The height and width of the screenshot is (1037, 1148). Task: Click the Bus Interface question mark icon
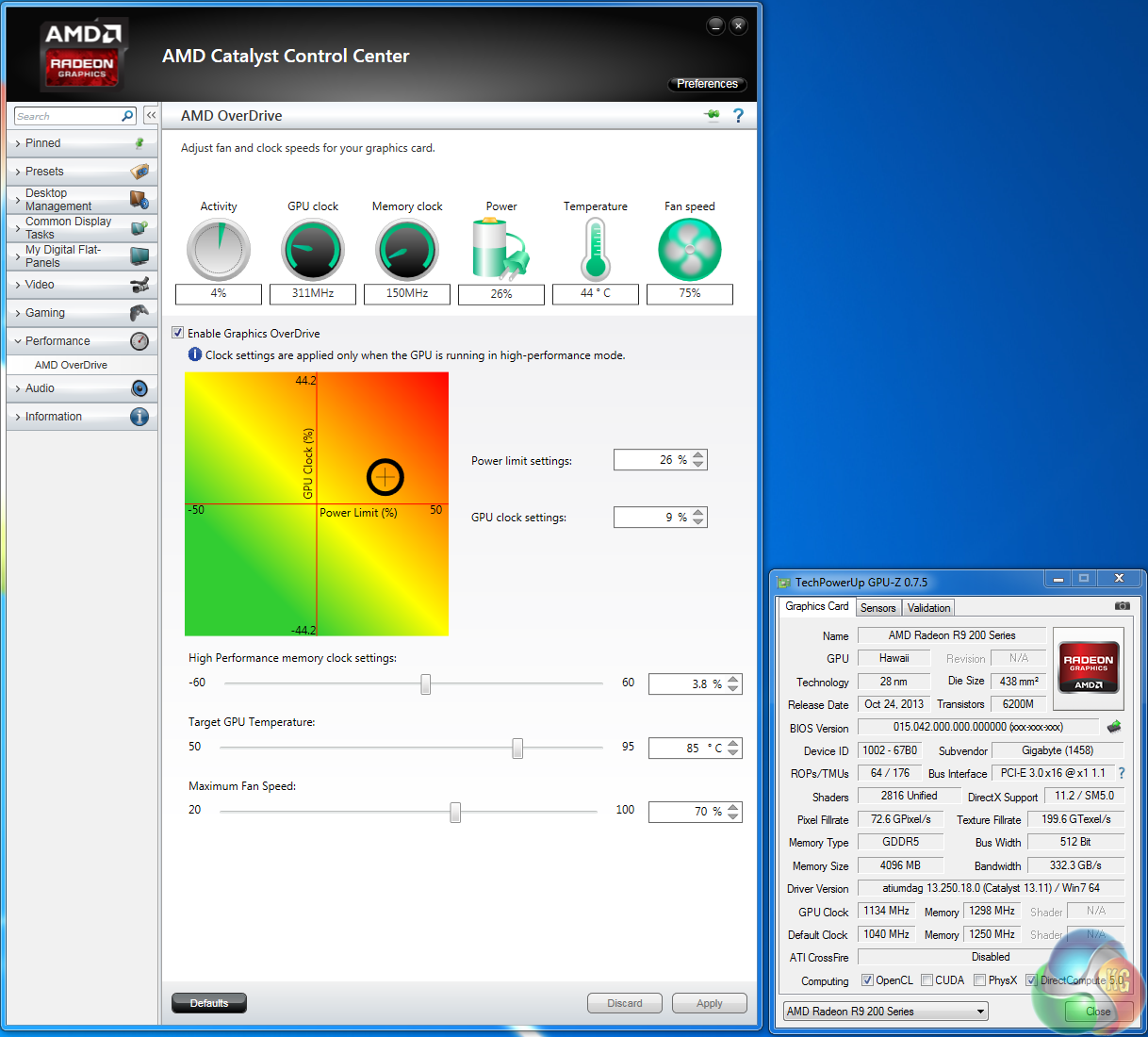pyautogui.click(x=1122, y=773)
